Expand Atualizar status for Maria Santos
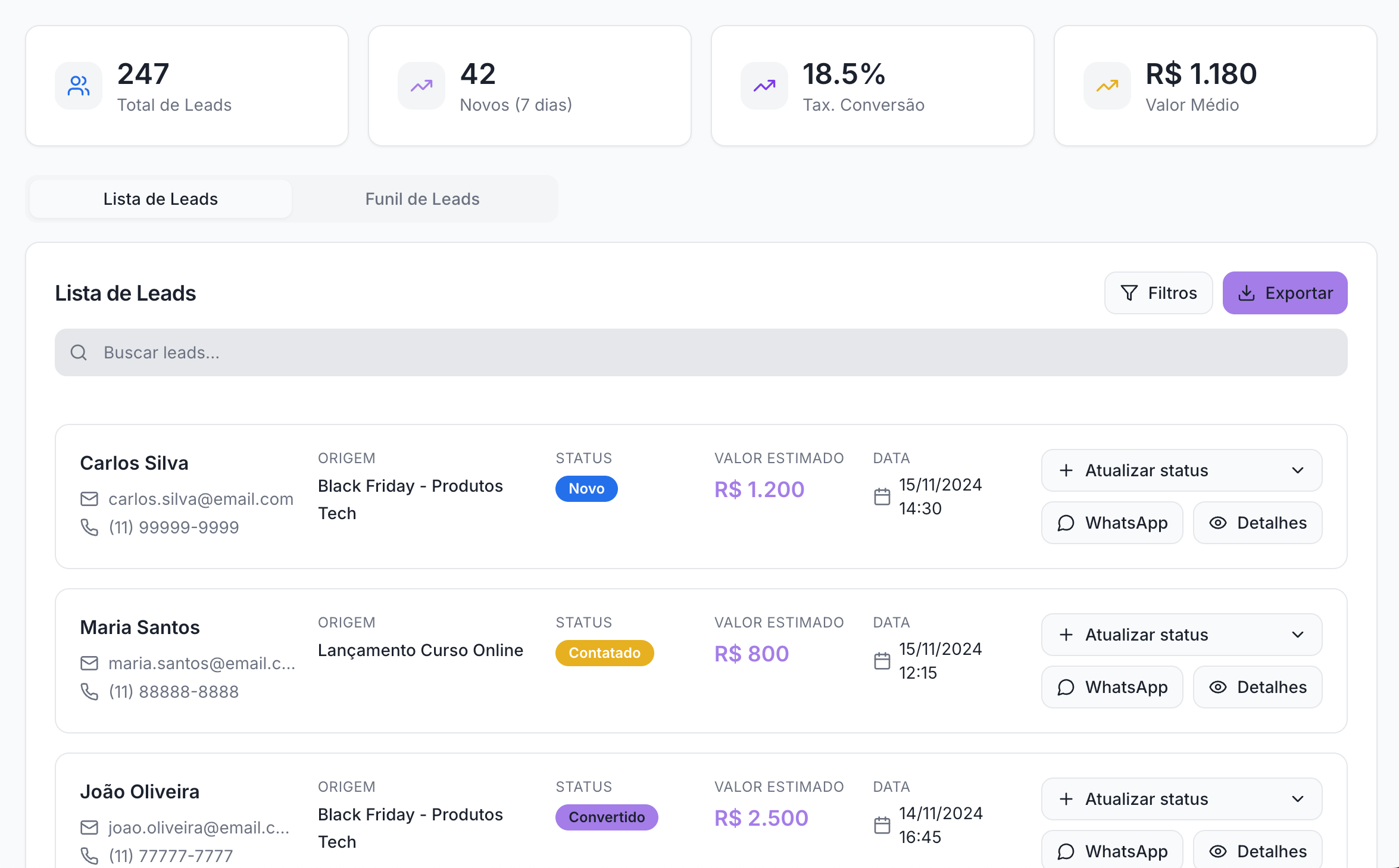The width and height of the screenshot is (1399, 868). click(1181, 635)
